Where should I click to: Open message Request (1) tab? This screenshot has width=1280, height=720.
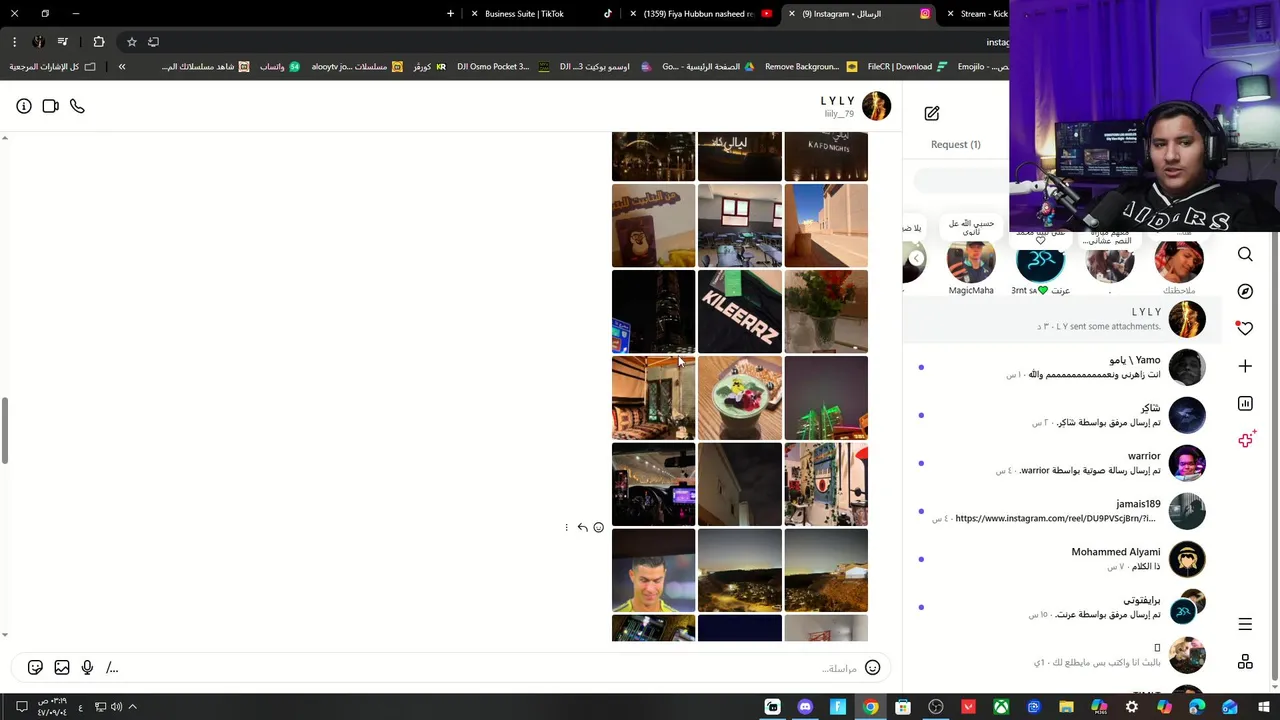(x=955, y=144)
